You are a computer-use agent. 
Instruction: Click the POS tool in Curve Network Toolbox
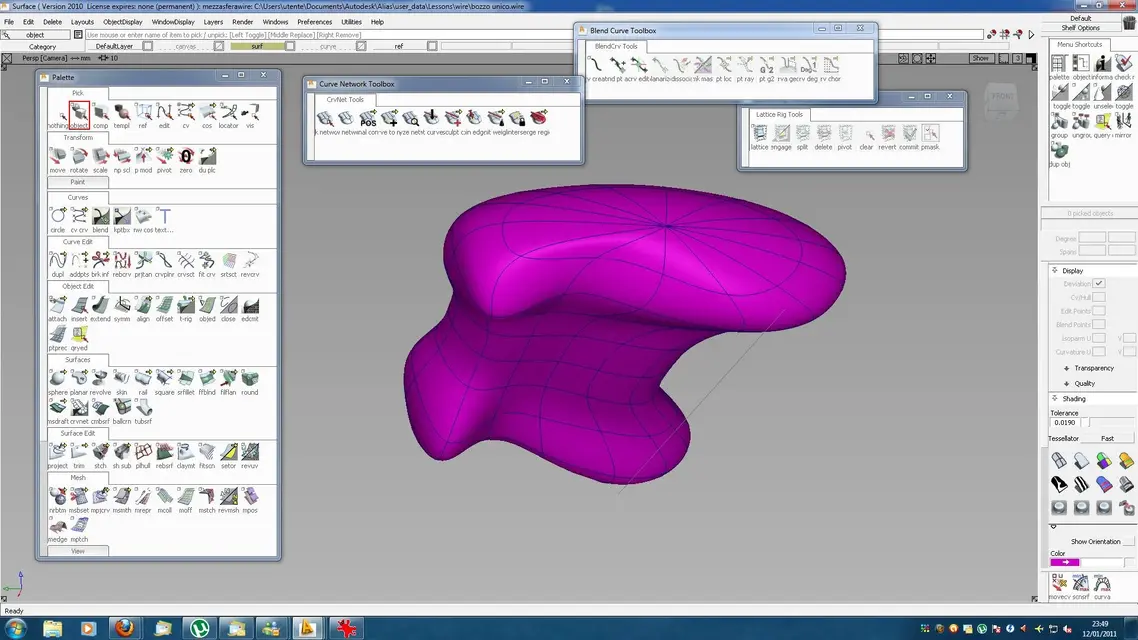click(368, 119)
